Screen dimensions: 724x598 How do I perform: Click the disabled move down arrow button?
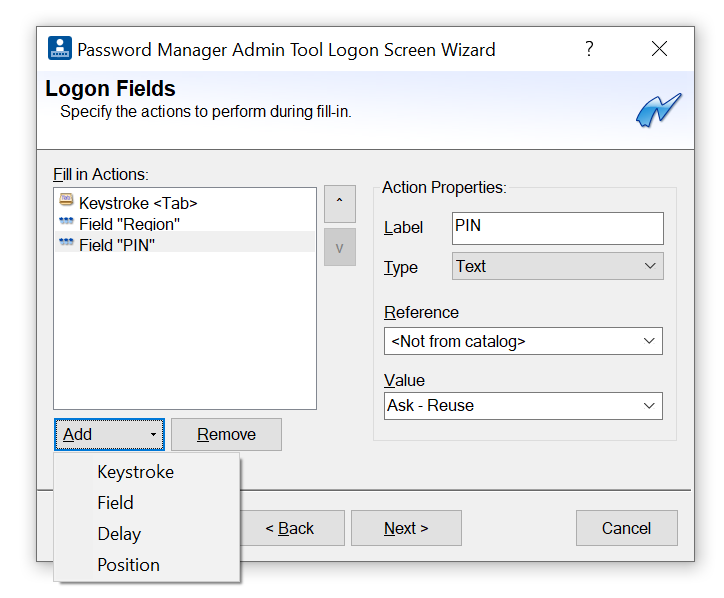[x=339, y=248]
